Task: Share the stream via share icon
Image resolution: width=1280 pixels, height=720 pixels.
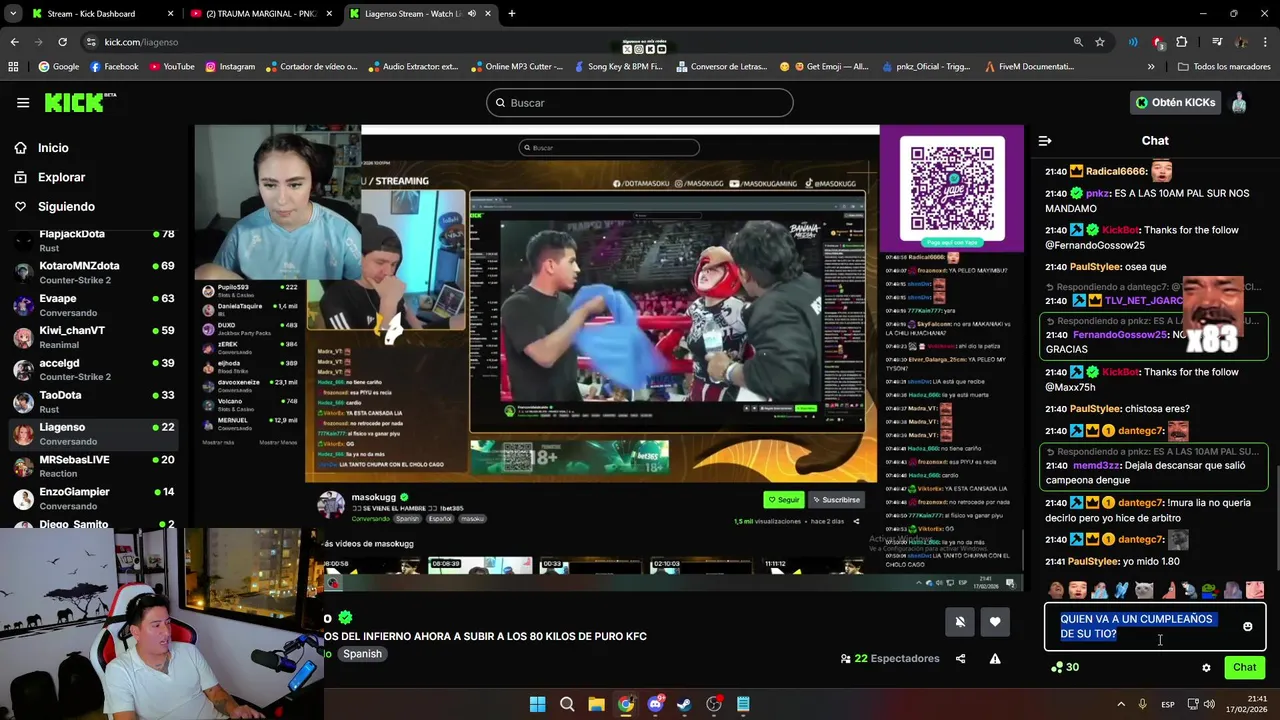Action: tap(960, 659)
